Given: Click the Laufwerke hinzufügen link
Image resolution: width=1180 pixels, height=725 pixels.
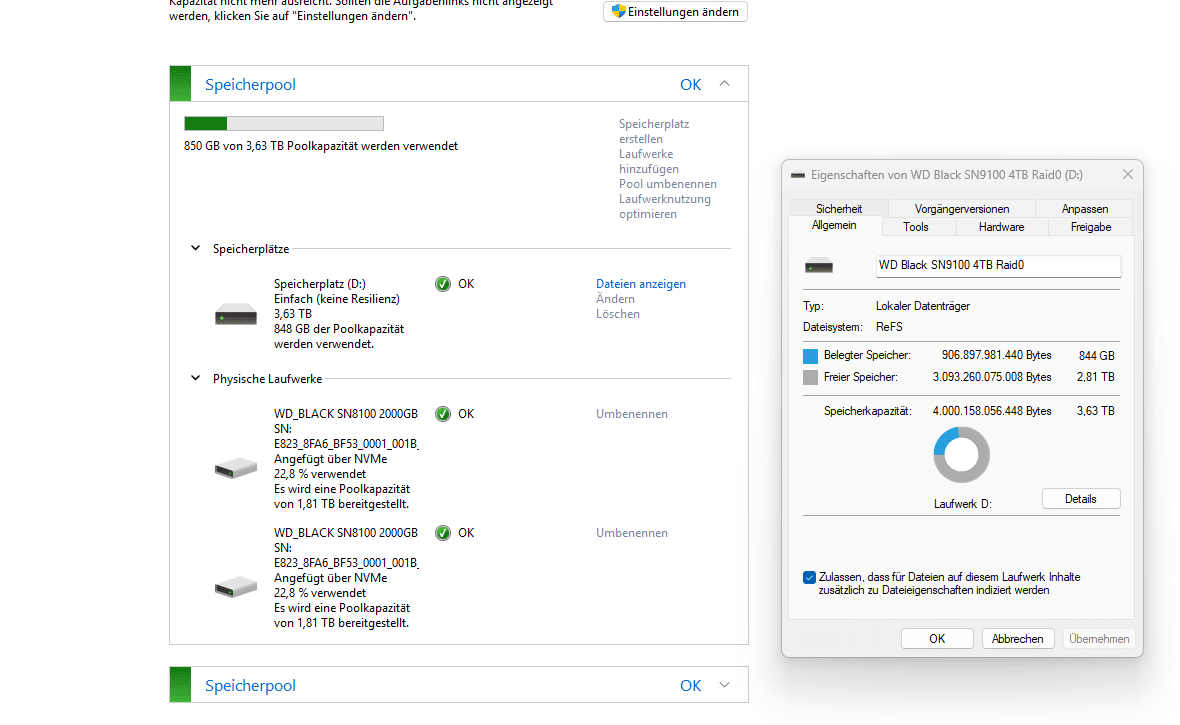Looking at the screenshot, I should 649,161.
